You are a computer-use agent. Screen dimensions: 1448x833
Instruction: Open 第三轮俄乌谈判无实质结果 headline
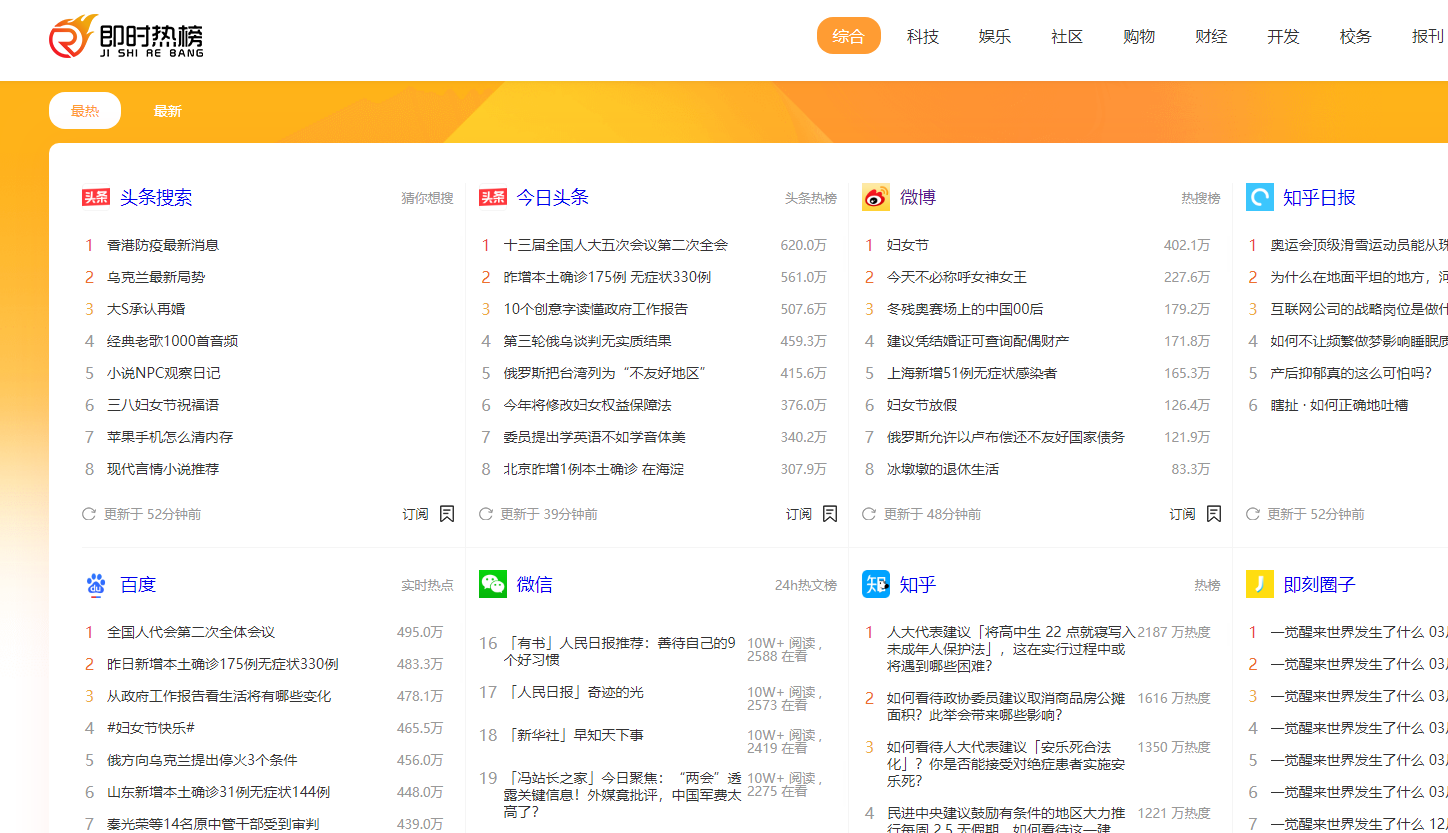tap(588, 341)
